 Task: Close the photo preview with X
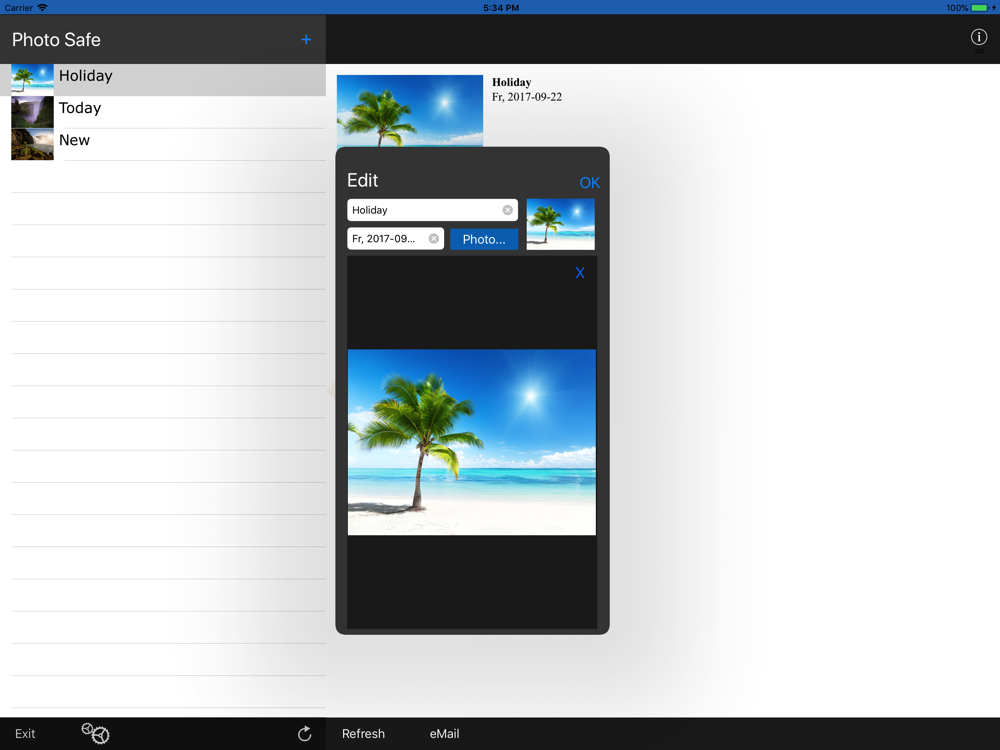pyautogui.click(x=580, y=273)
